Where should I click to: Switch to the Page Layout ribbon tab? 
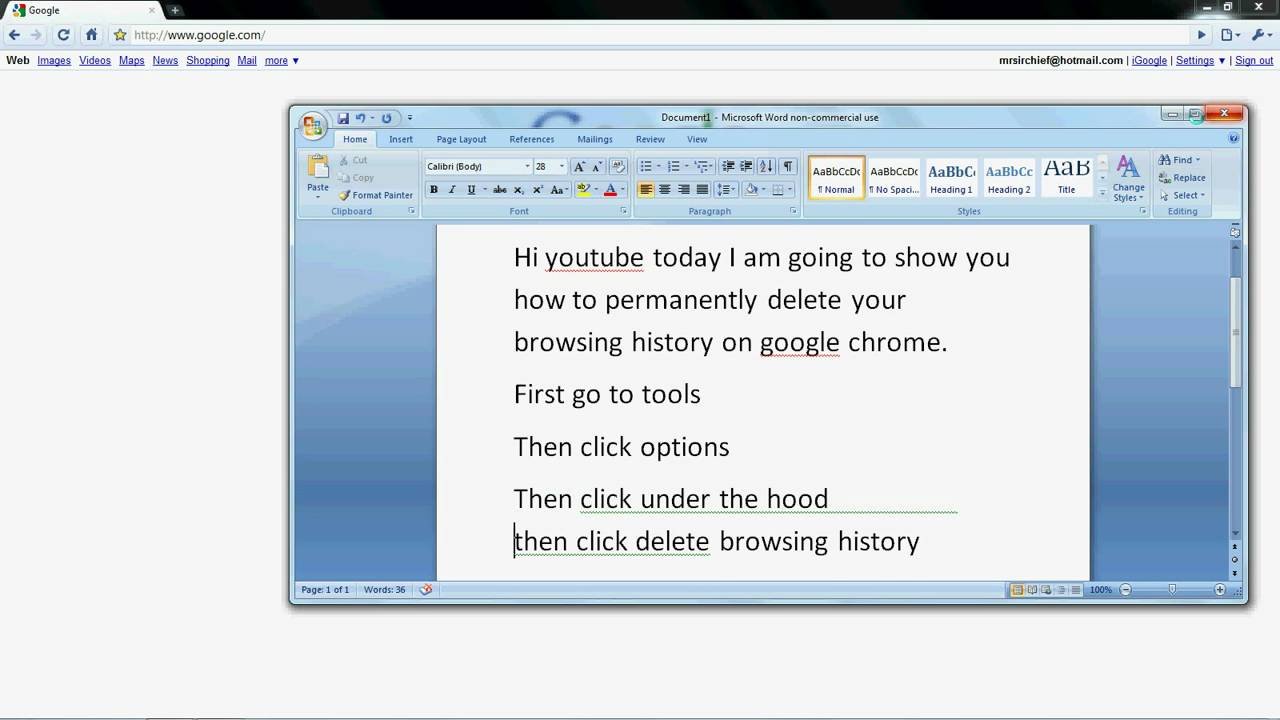click(460, 139)
